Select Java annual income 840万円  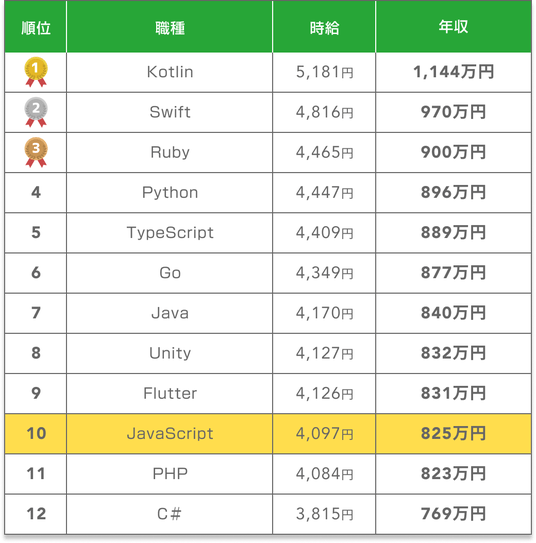[x=454, y=313]
